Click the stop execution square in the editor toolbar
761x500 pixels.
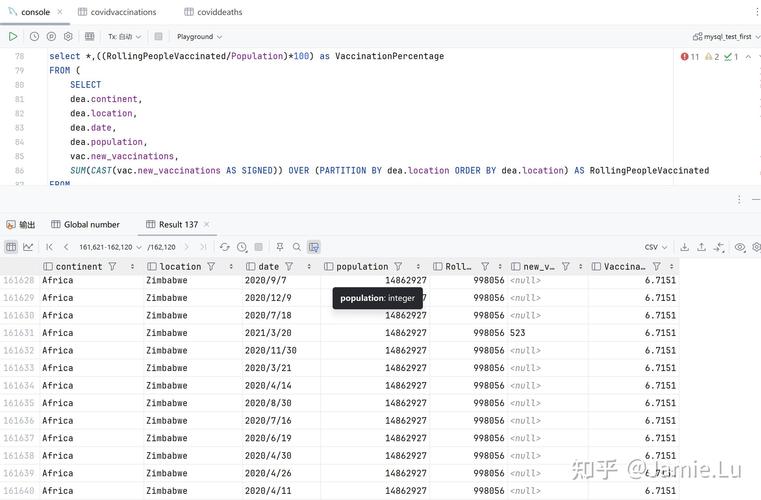(158, 36)
